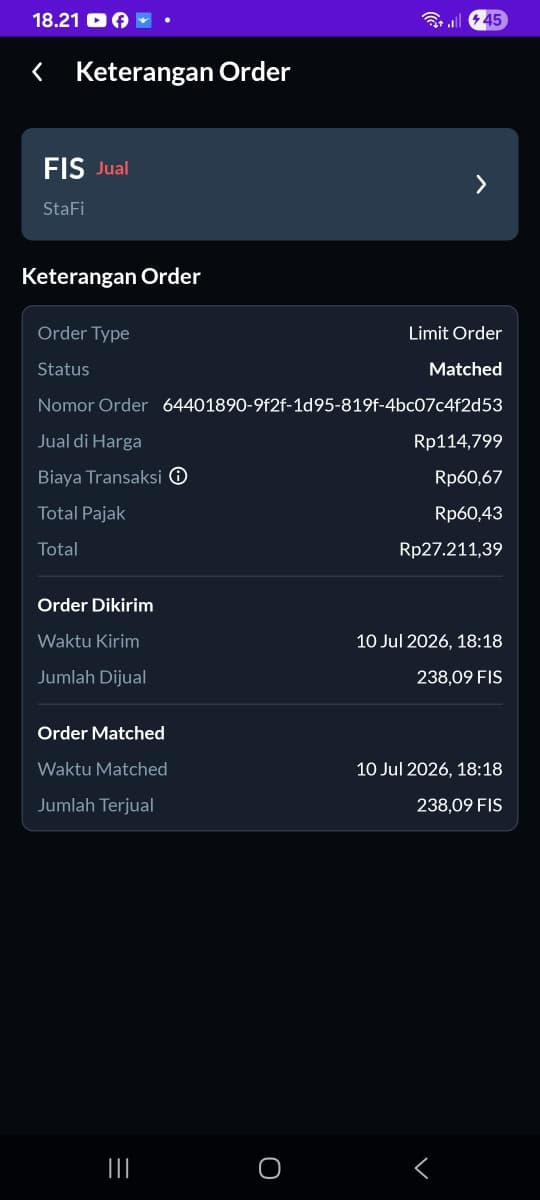Tap the Waktu Matched timestamp
This screenshot has height=1200, width=540.
[x=429, y=769]
